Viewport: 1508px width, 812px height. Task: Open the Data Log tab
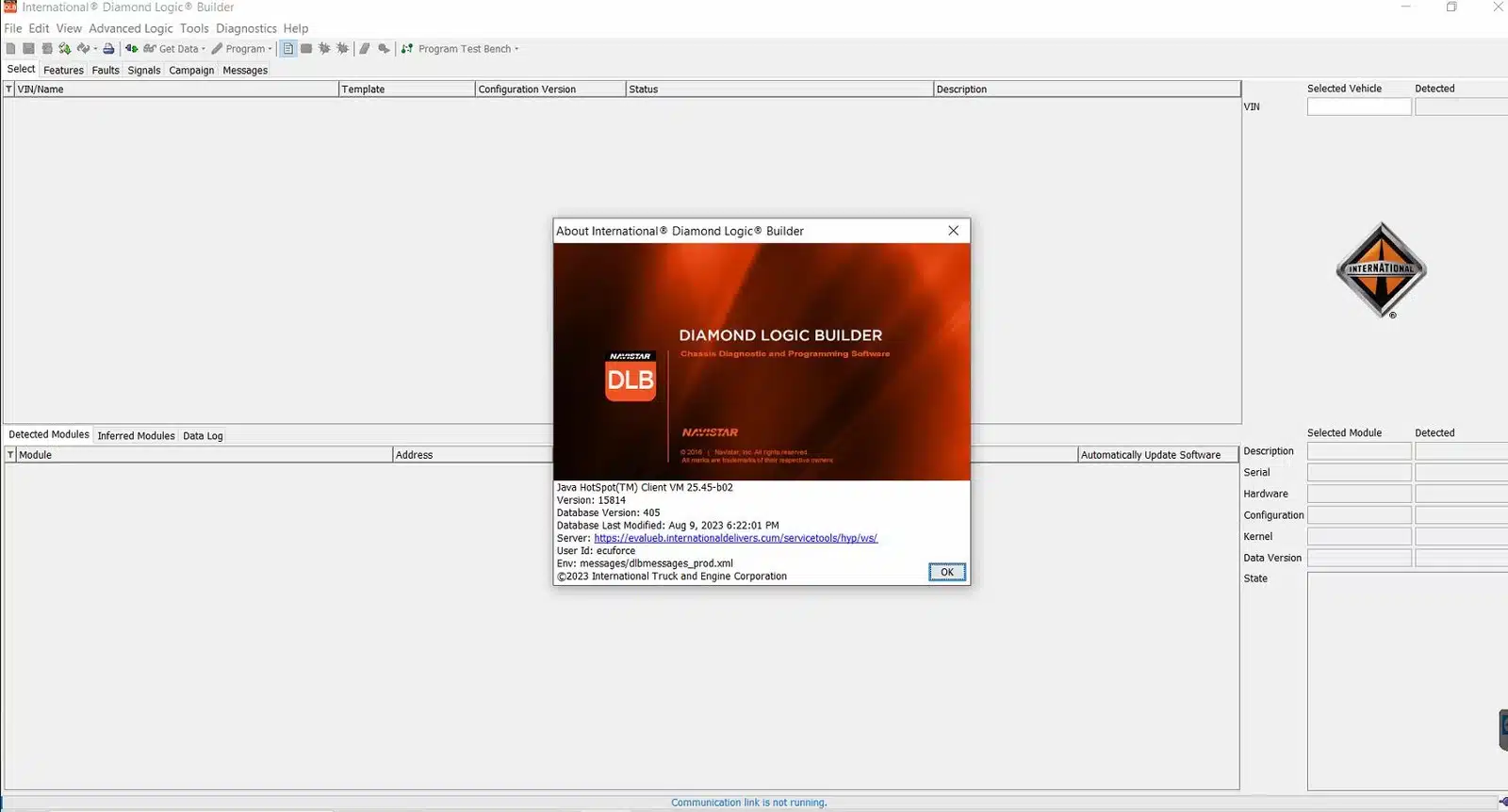[x=203, y=436]
